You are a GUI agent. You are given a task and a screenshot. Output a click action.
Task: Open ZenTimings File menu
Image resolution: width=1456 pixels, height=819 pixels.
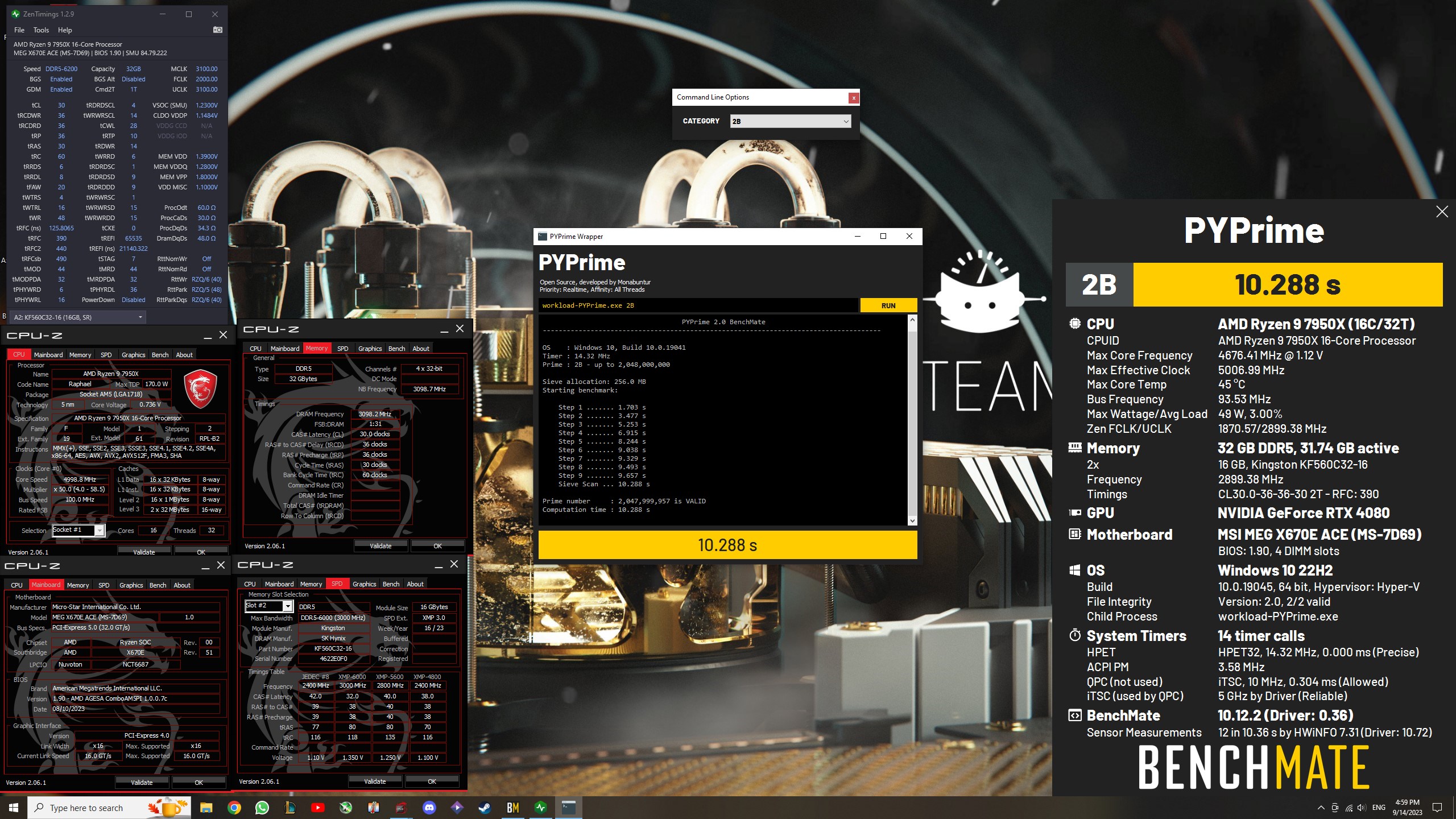(x=19, y=30)
